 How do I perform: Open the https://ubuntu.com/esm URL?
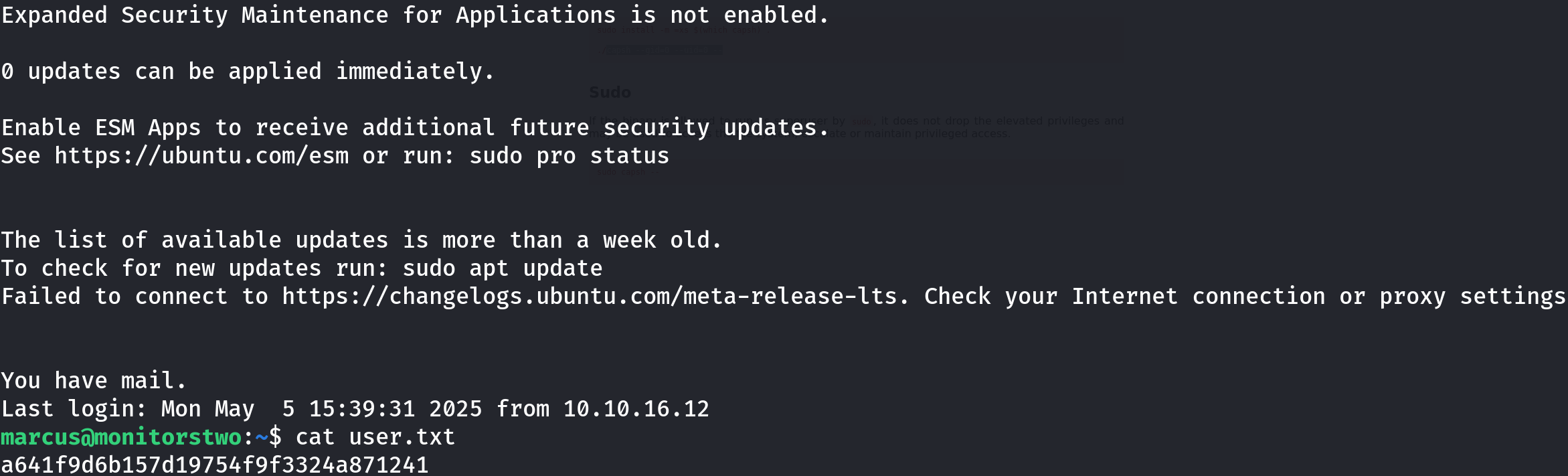(202, 156)
